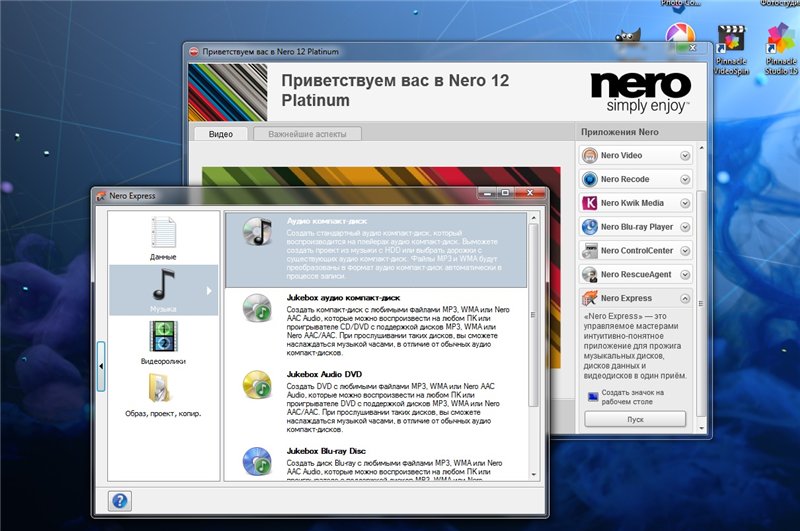Select the Jukebox Audio DVD title
The width and height of the screenshot is (800, 531).
coord(324,374)
